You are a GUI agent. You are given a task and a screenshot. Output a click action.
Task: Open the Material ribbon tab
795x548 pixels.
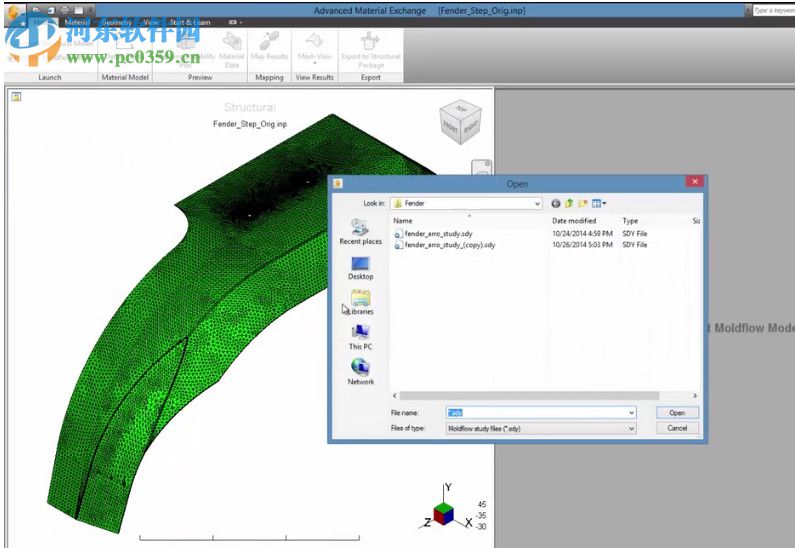(77, 22)
